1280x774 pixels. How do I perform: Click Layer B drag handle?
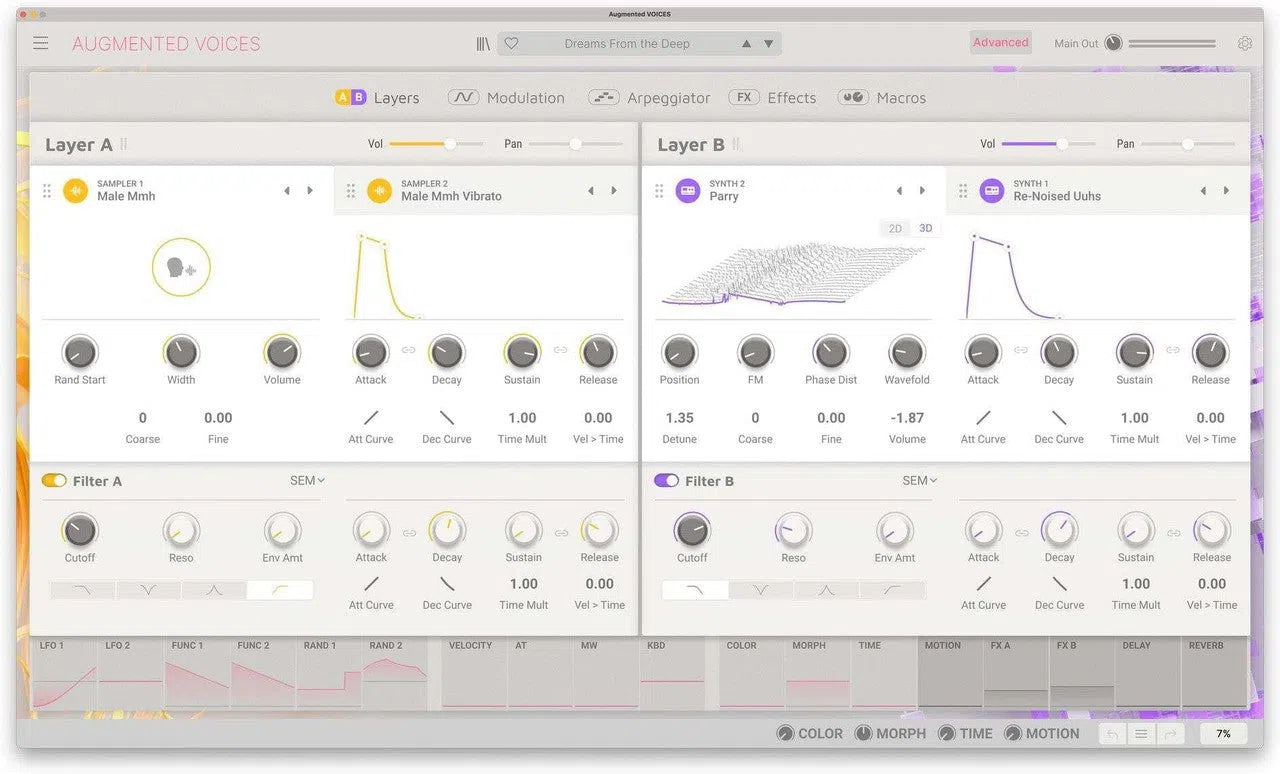[736, 144]
